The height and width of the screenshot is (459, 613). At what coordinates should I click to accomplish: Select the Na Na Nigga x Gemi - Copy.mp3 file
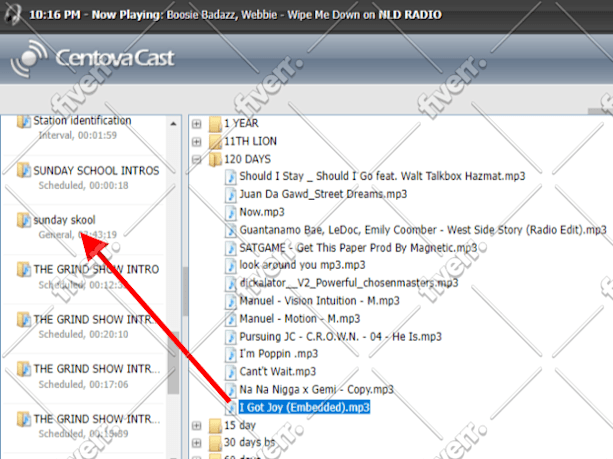coord(316,389)
